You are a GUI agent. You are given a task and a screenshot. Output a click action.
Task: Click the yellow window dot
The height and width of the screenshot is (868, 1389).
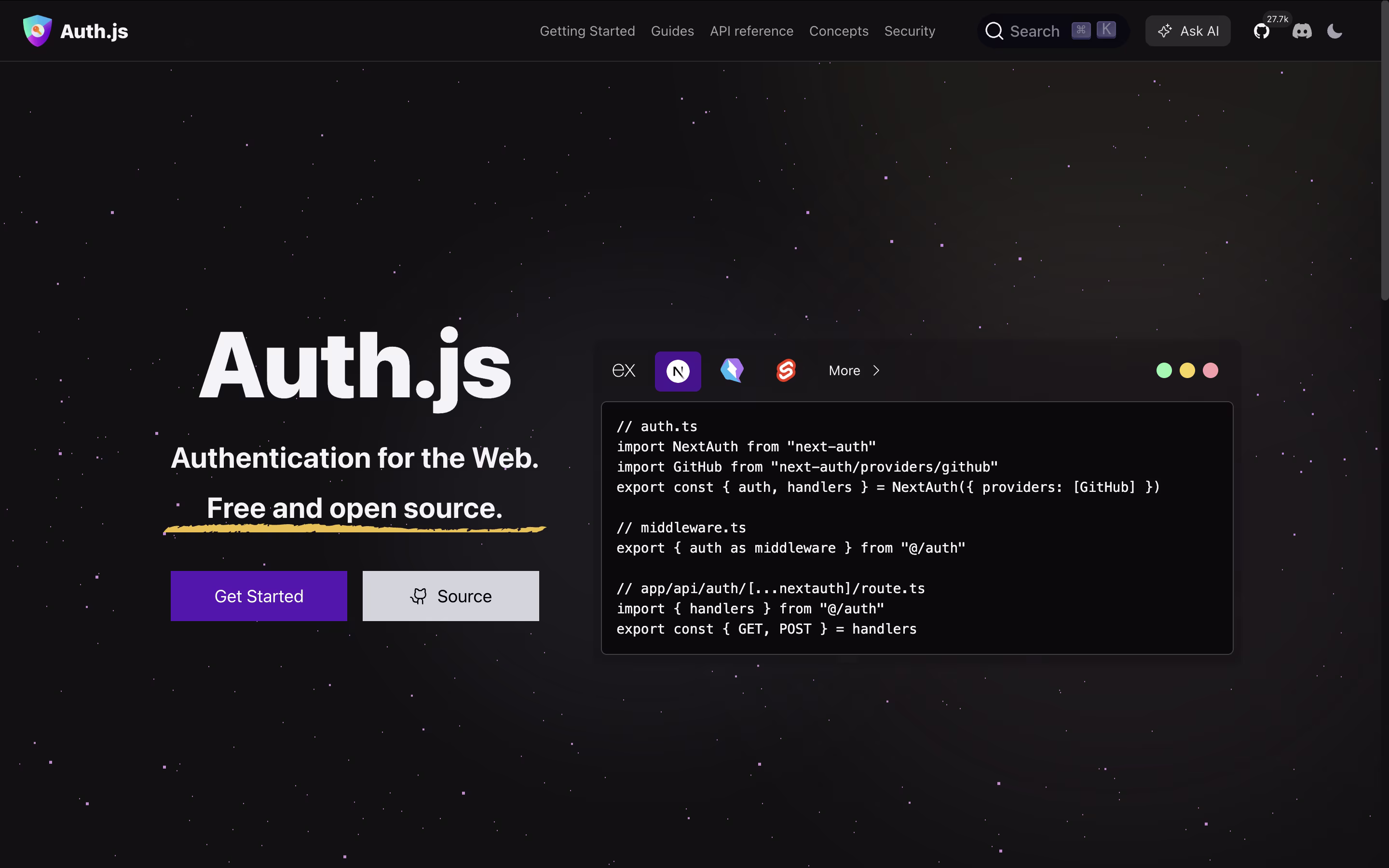point(1187,370)
